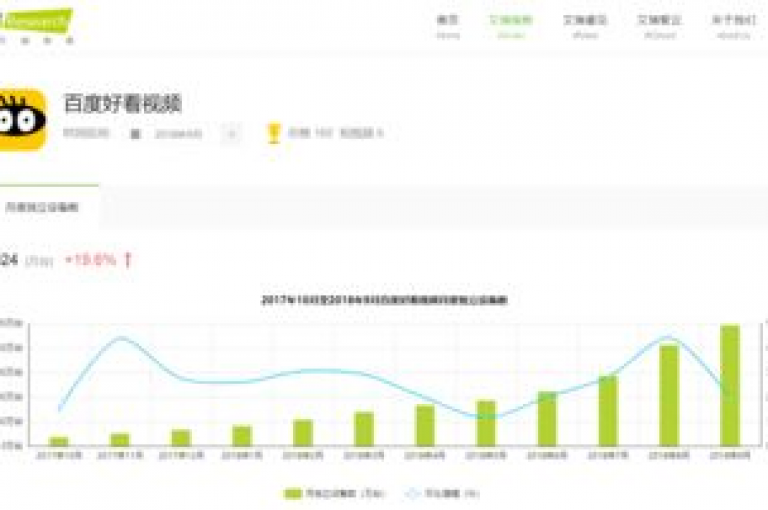The height and width of the screenshot is (510, 768).
Task: Click the bar for 2018年6月
Action: click(547, 419)
